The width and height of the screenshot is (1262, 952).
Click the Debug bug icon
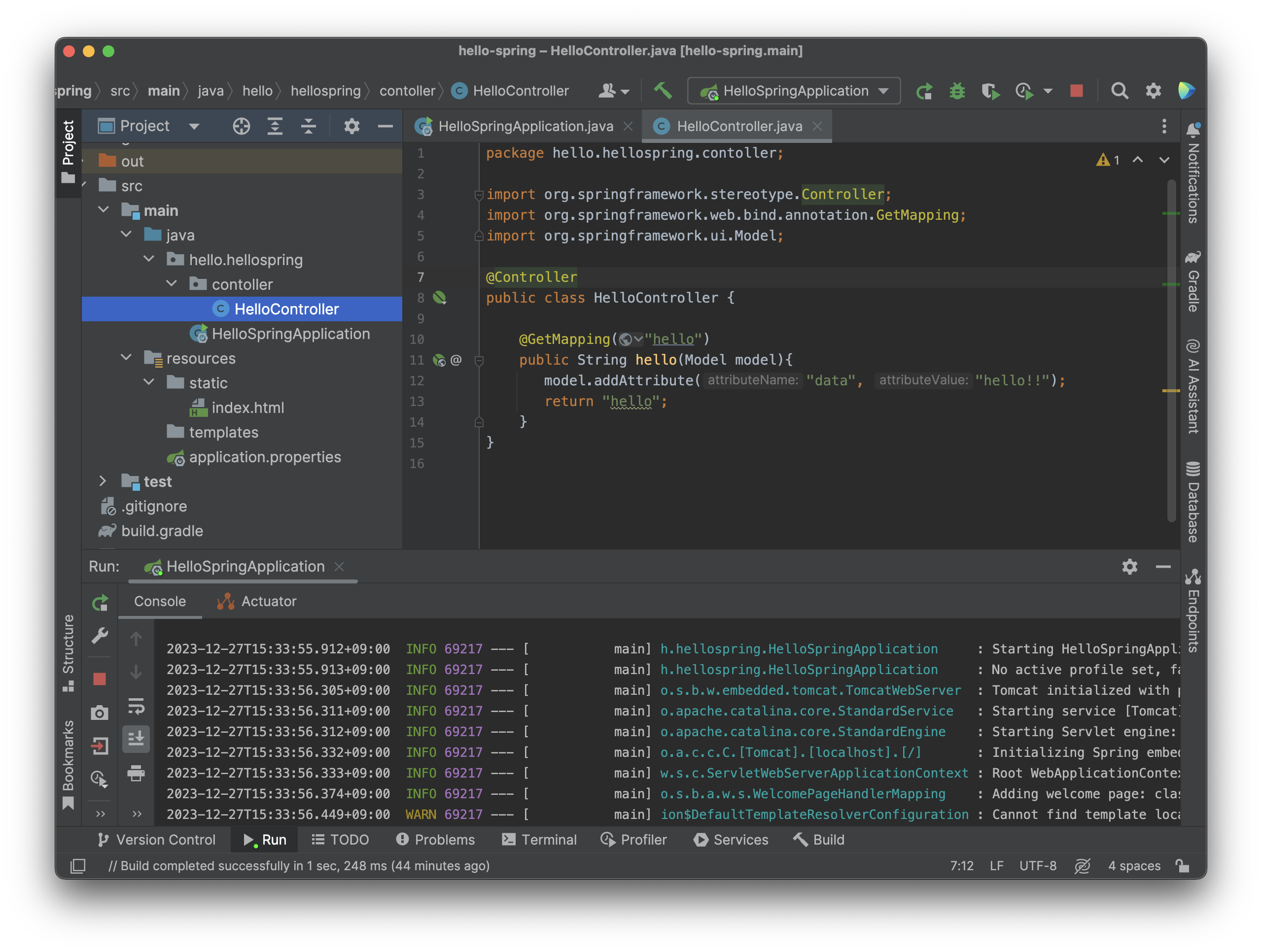click(x=957, y=91)
